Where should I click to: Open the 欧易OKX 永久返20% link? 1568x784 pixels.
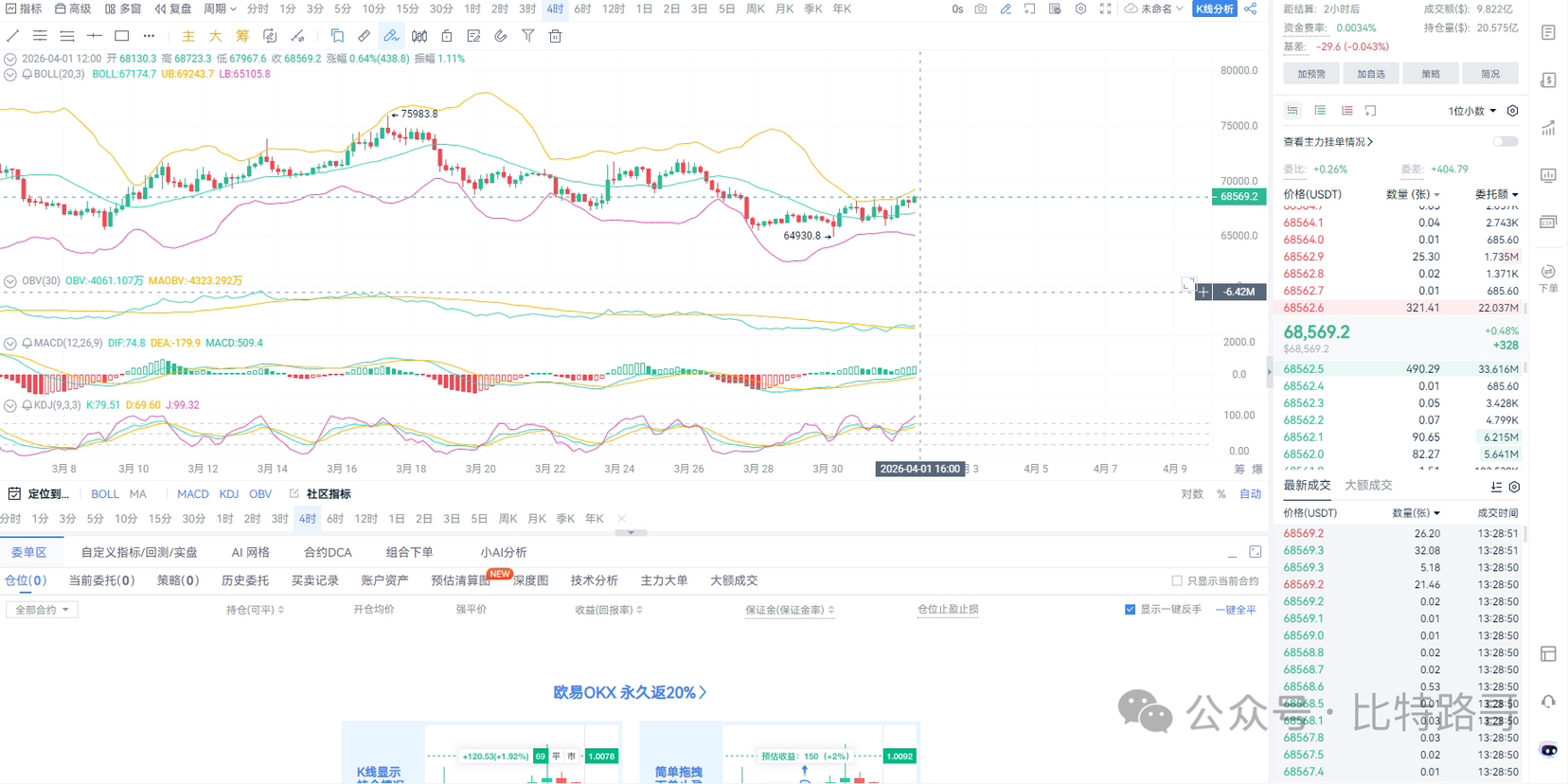point(630,692)
